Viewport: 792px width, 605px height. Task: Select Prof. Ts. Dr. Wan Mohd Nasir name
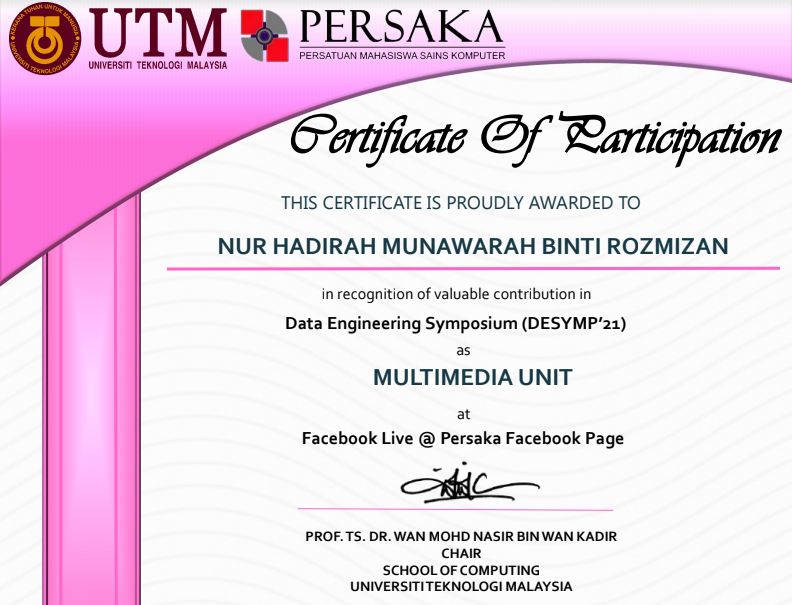click(461, 536)
